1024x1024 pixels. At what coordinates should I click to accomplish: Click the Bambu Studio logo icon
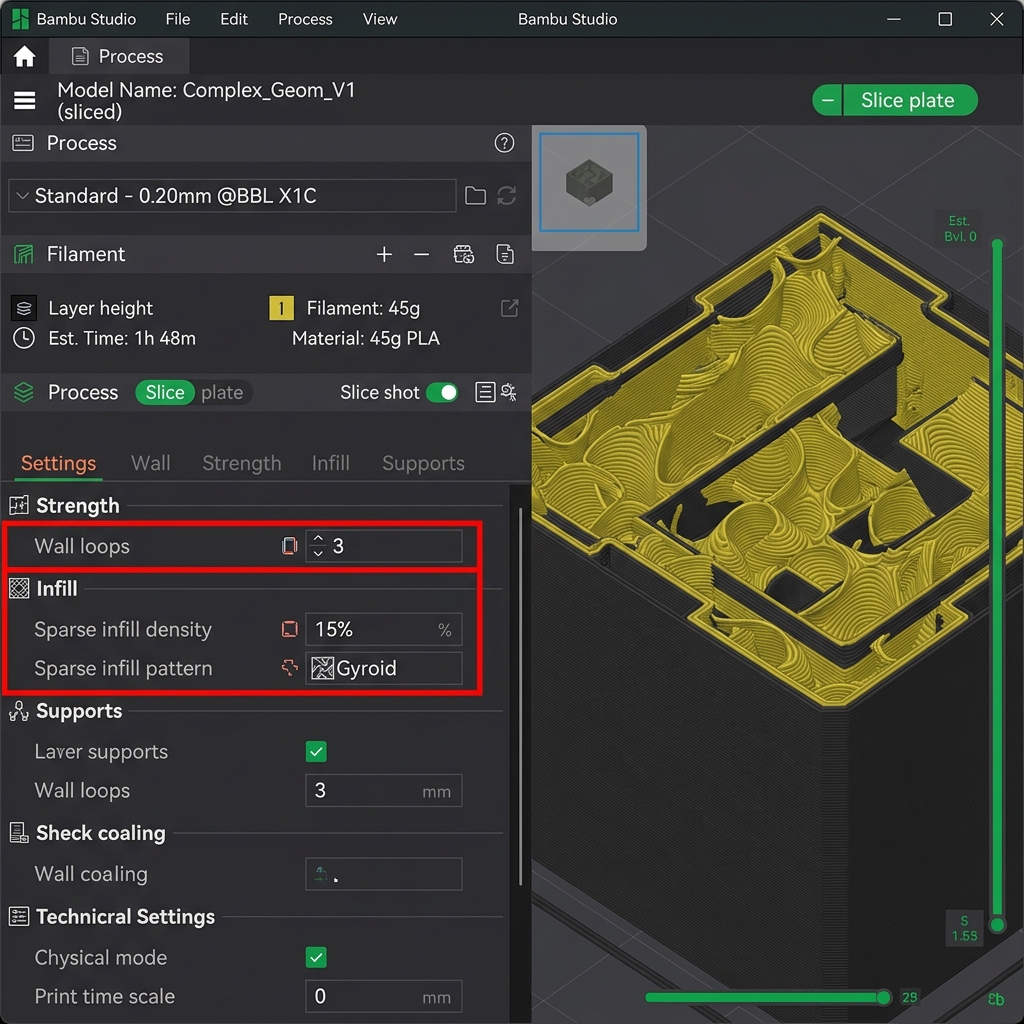coord(20,19)
